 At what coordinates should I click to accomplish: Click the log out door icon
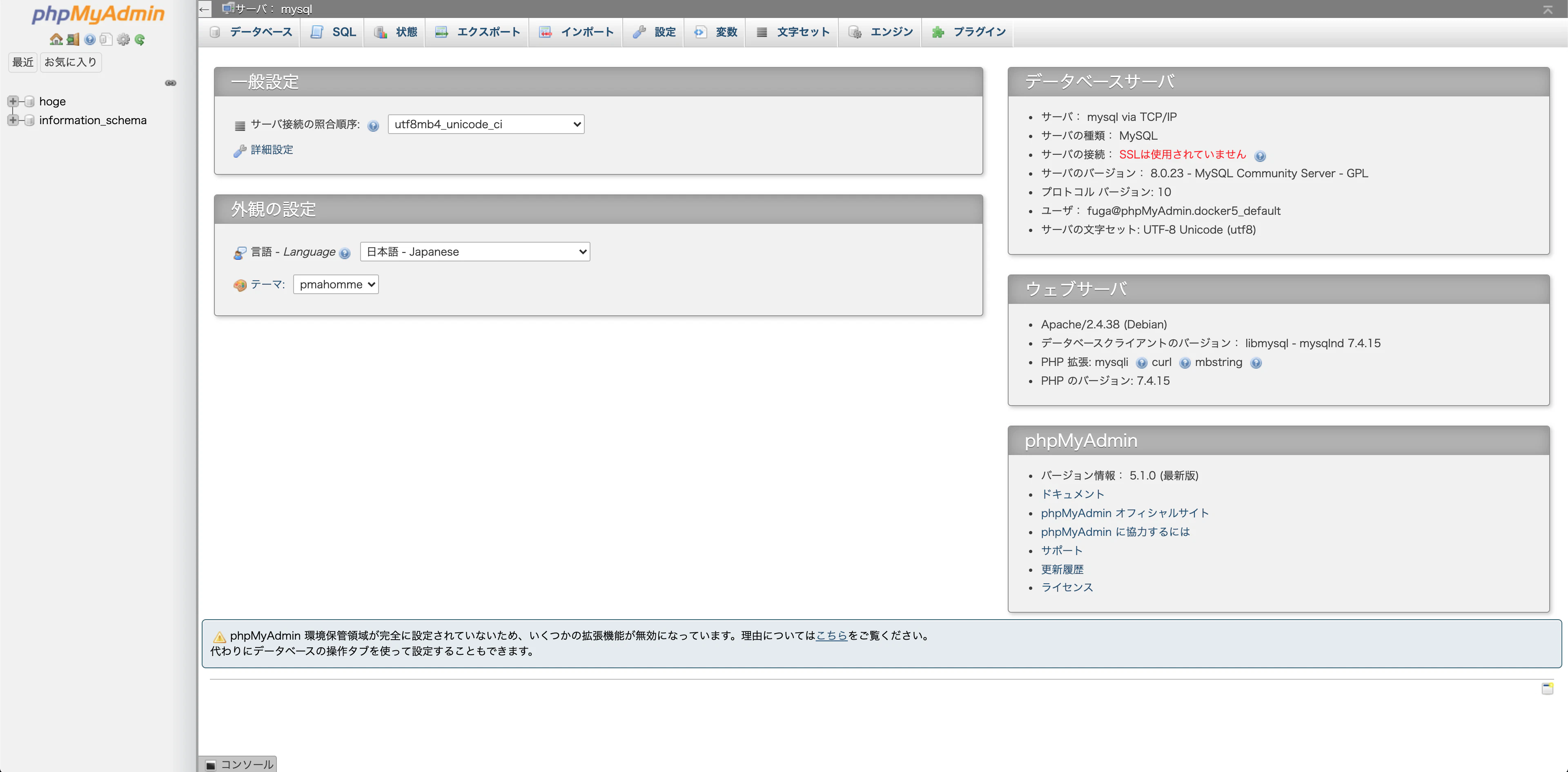tap(72, 39)
